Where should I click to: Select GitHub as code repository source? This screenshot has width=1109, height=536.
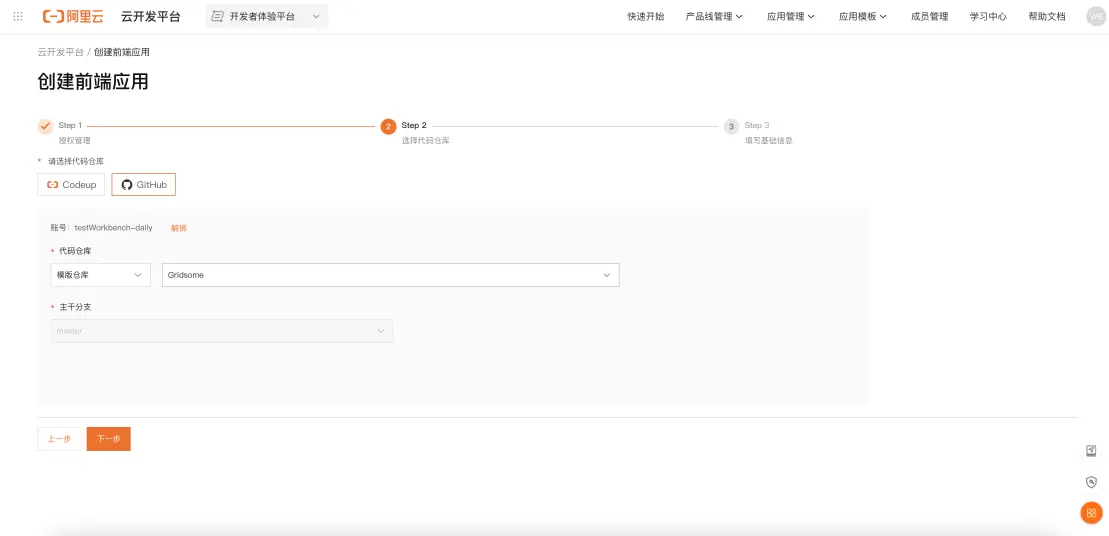pos(144,185)
